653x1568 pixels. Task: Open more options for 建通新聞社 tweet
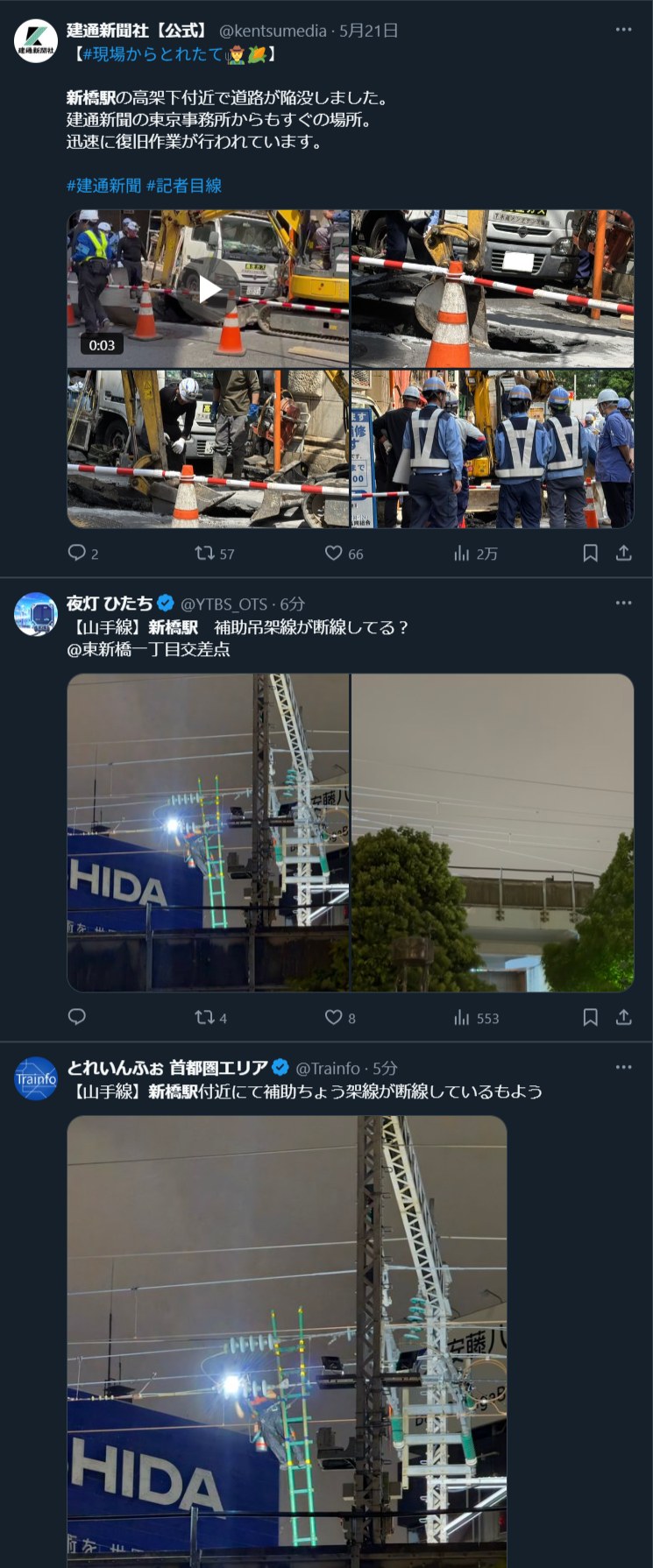click(623, 30)
